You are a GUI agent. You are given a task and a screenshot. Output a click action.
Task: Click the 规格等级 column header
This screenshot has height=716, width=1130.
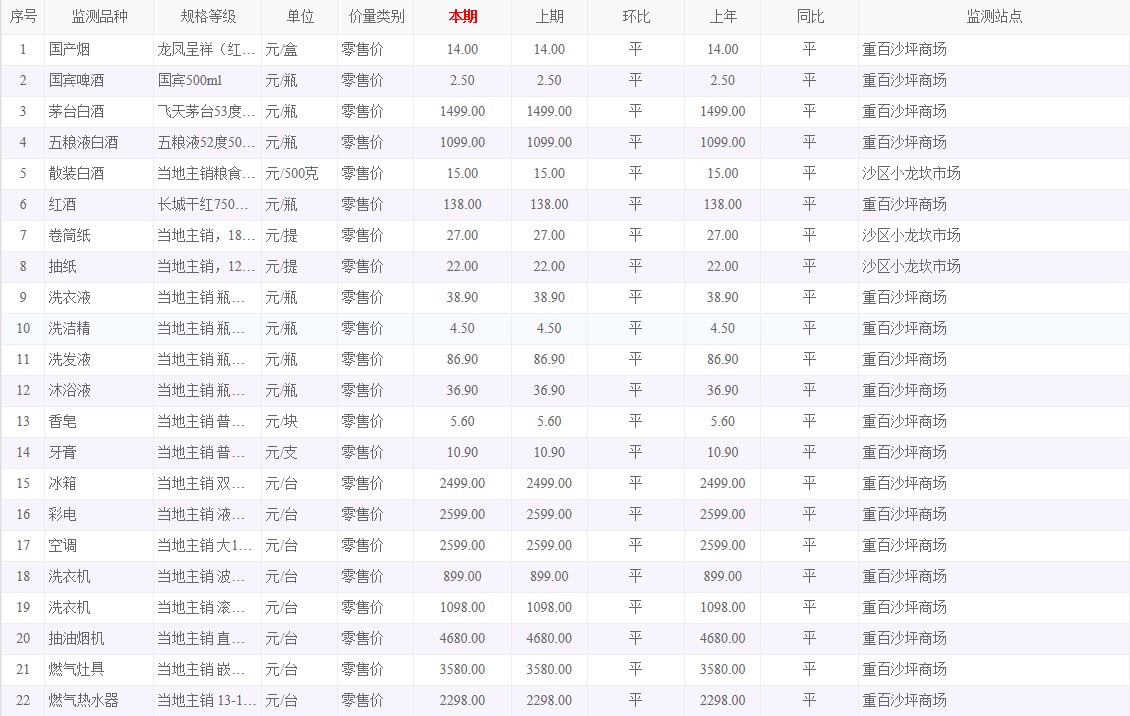click(x=208, y=17)
